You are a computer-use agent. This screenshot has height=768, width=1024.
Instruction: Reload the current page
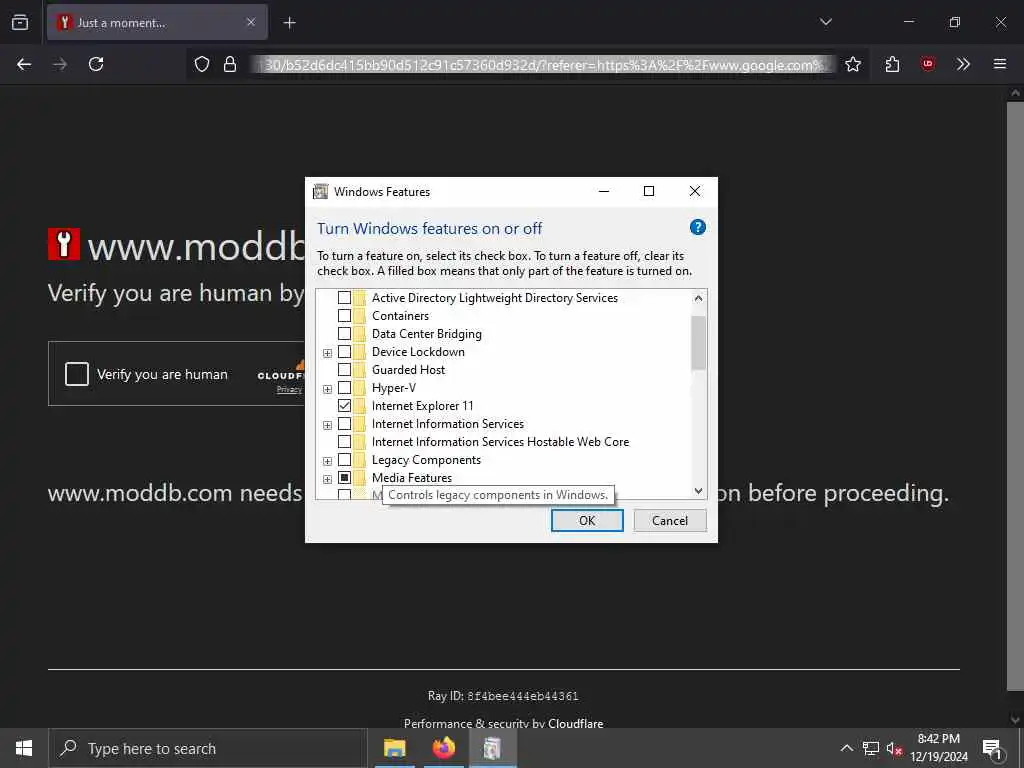coord(96,64)
